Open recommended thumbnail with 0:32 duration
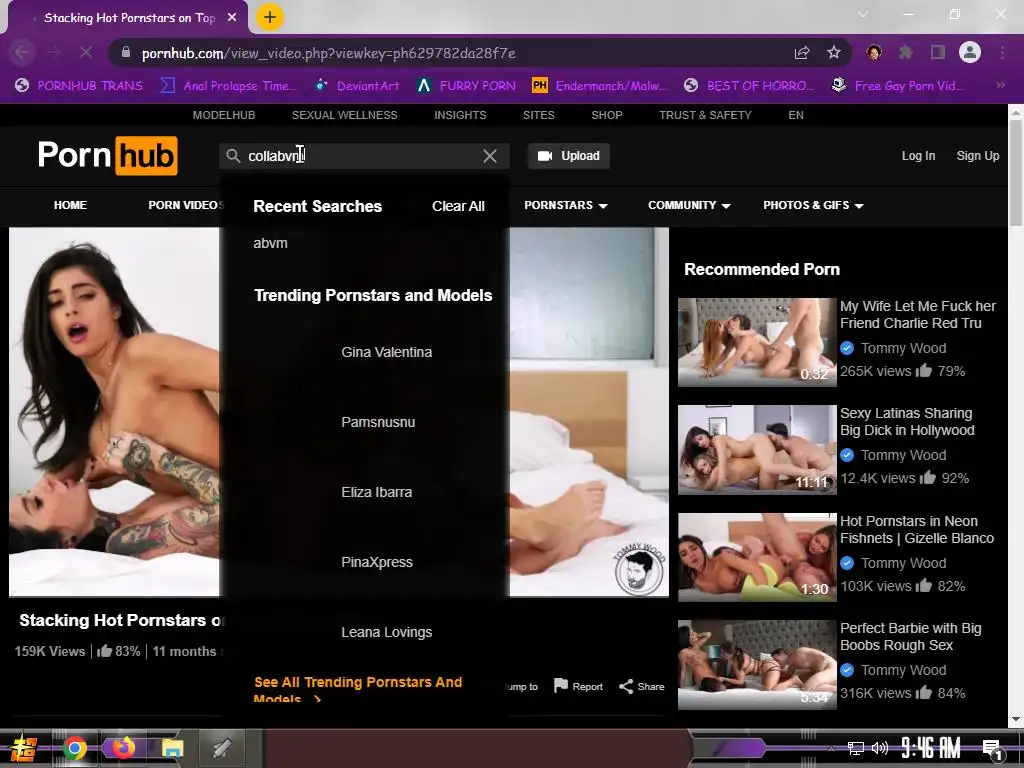Viewport: 1024px width, 768px height. (757, 342)
